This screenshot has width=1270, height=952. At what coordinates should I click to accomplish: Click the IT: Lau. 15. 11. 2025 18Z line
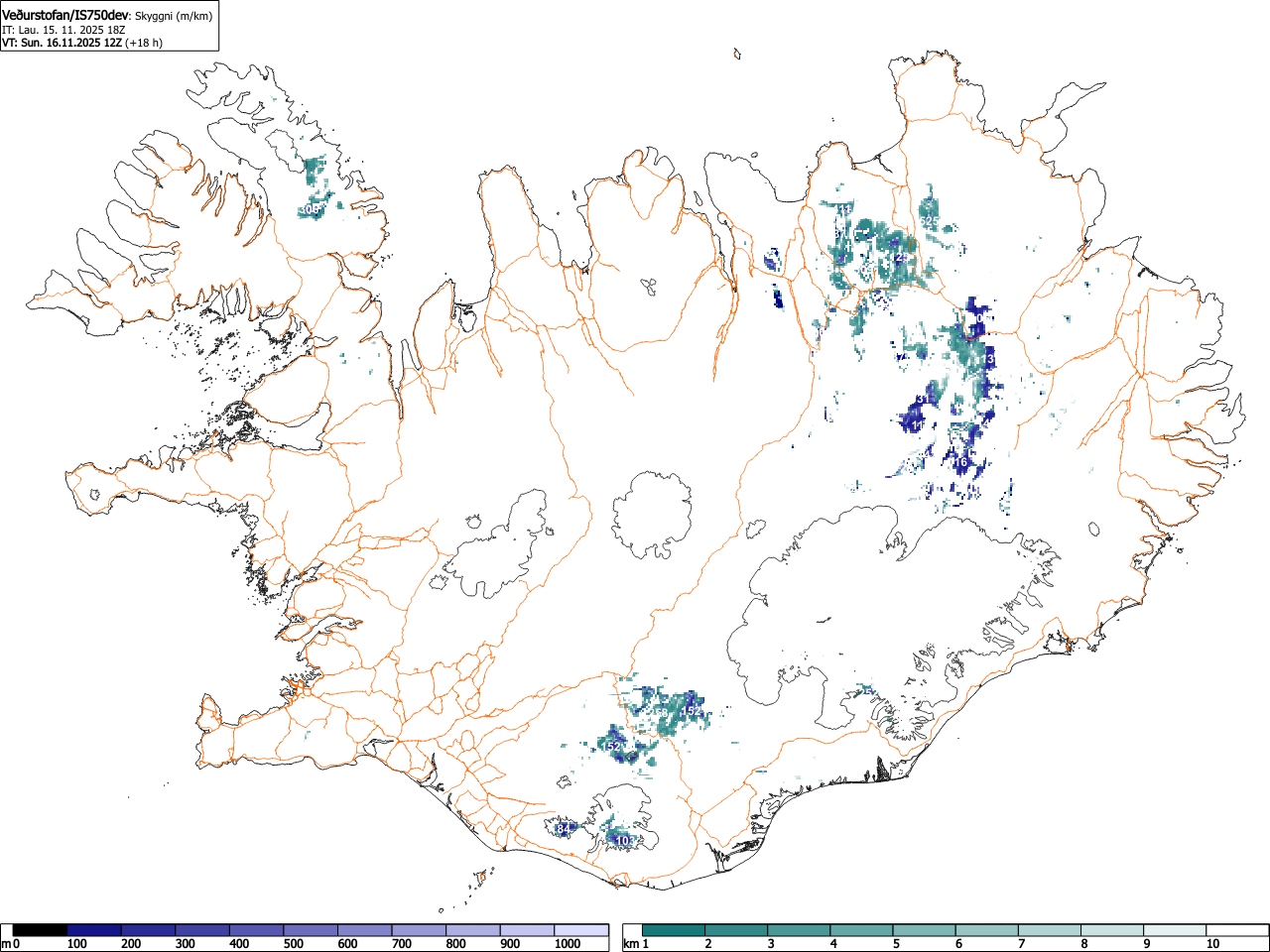(63, 30)
